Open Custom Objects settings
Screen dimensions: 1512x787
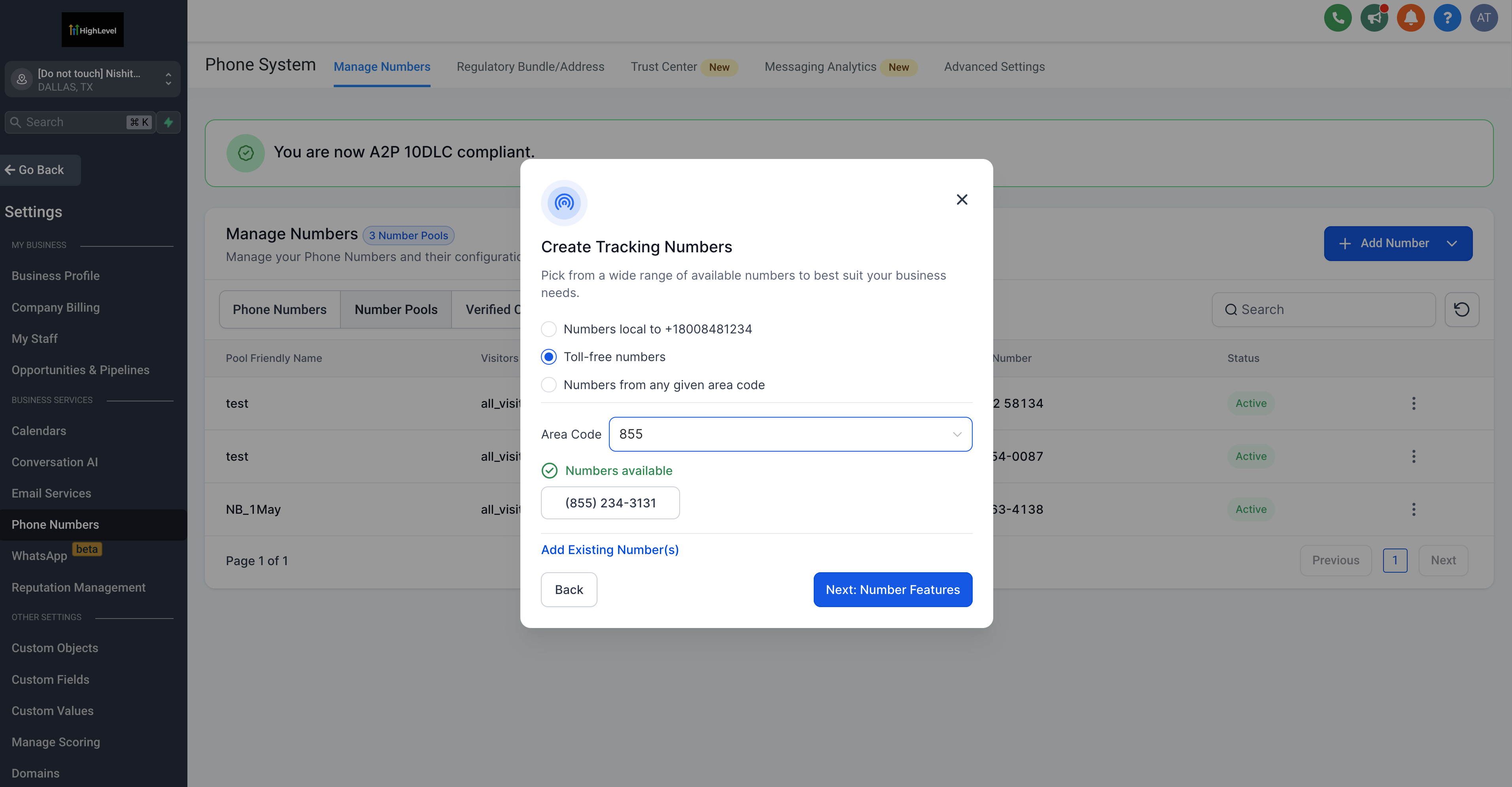point(55,648)
